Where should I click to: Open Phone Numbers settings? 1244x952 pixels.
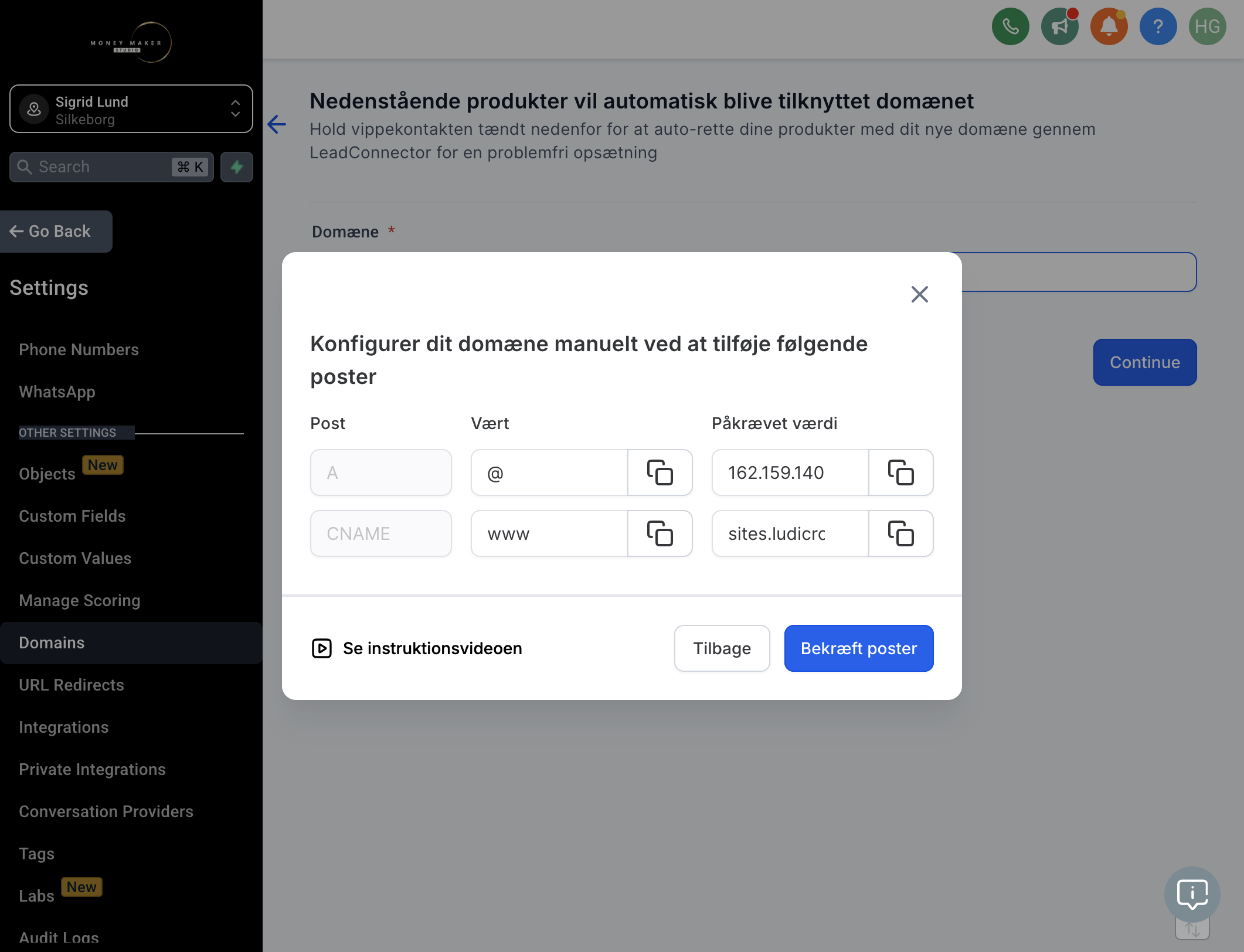pos(79,349)
